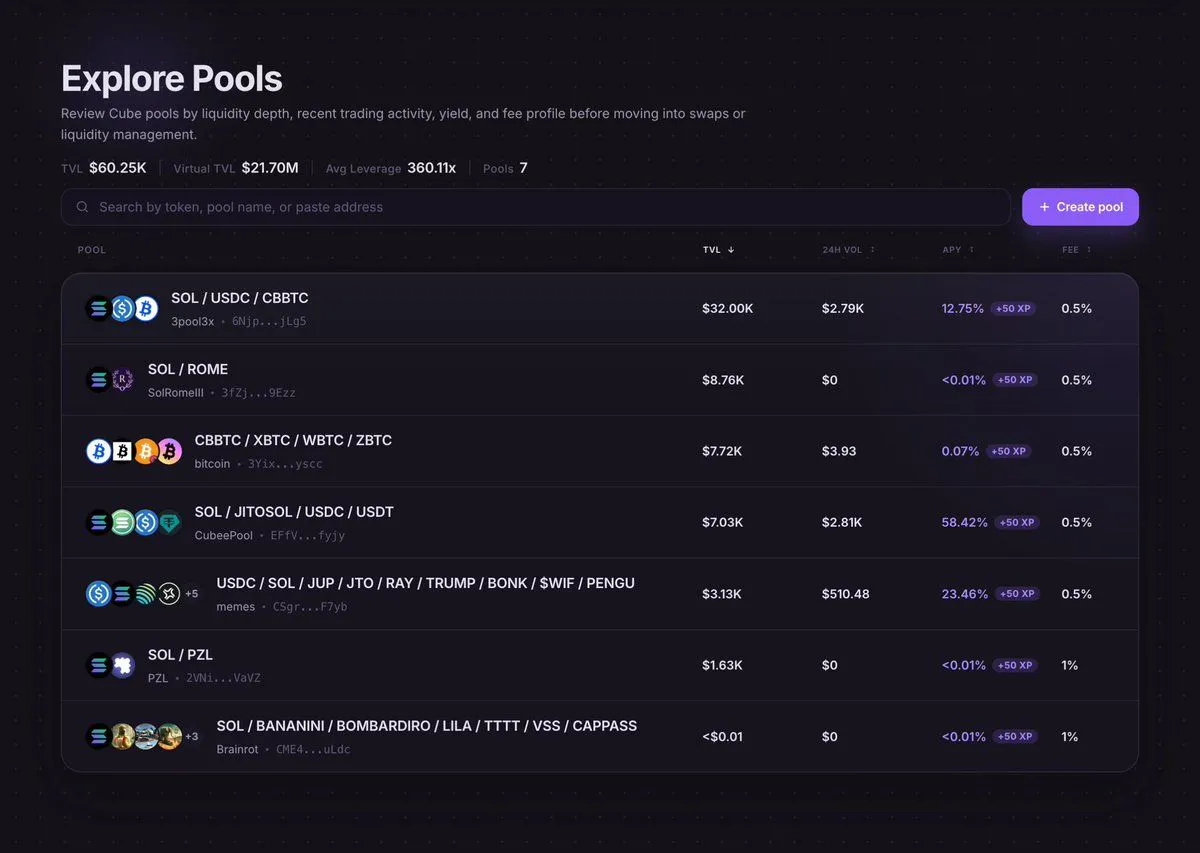Click the XBTC icon in bitcoin pool row

[x=122, y=451]
